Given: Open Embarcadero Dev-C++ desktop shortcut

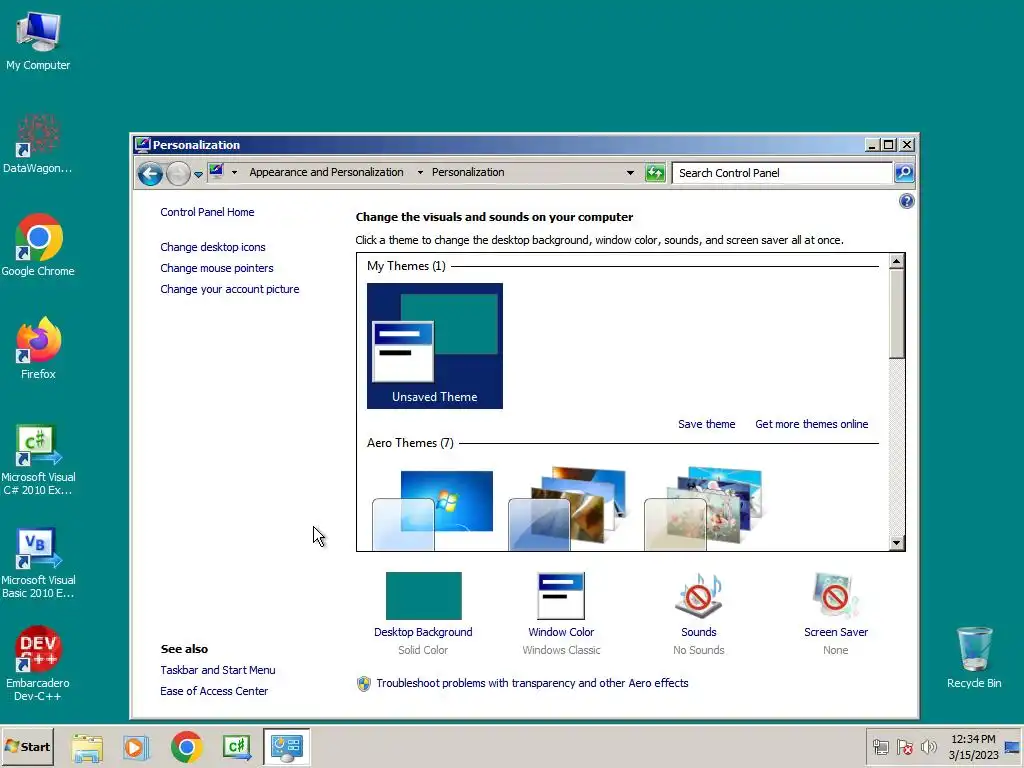Looking at the screenshot, I should [x=38, y=664].
